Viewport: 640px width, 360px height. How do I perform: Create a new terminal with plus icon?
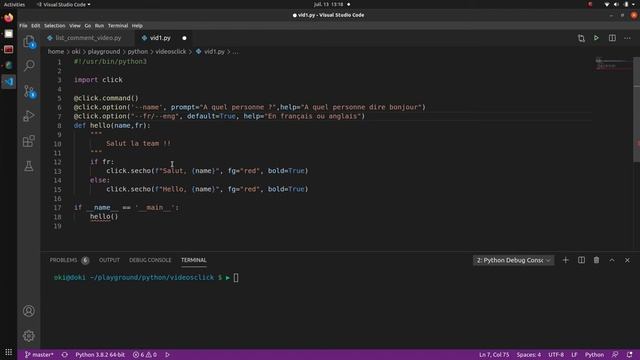click(x=565, y=260)
